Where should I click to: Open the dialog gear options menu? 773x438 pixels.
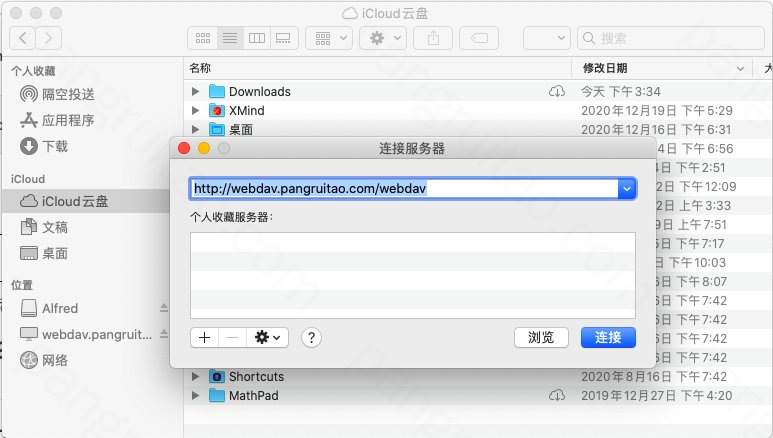[267, 337]
